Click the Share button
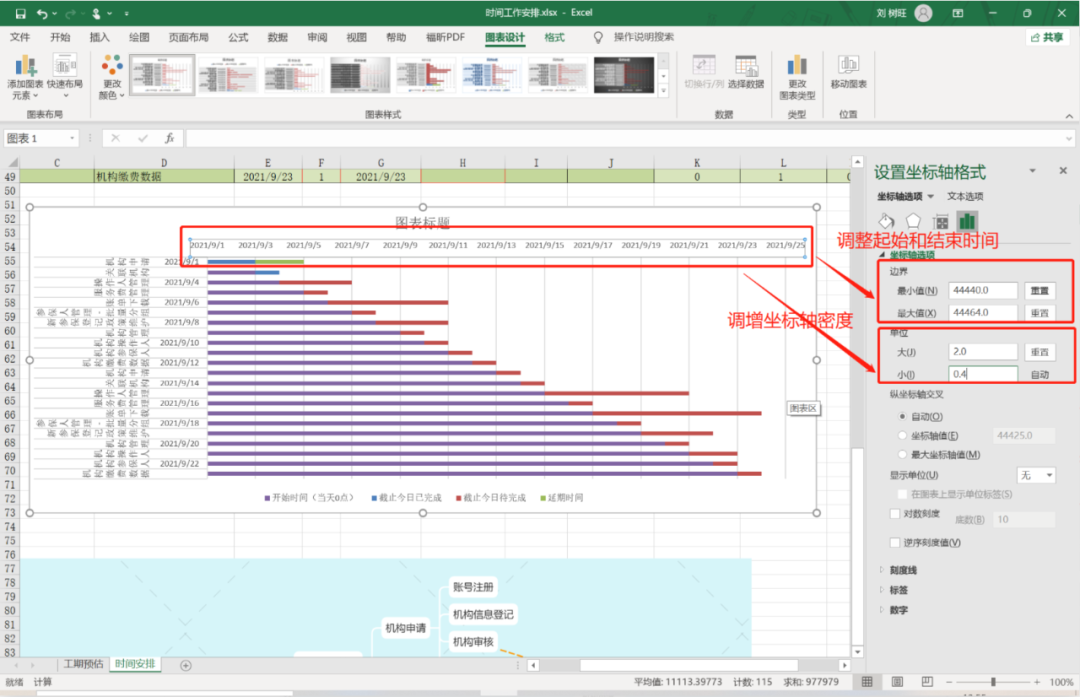The height and width of the screenshot is (697, 1080). pyautogui.click(x=1047, y=37)
